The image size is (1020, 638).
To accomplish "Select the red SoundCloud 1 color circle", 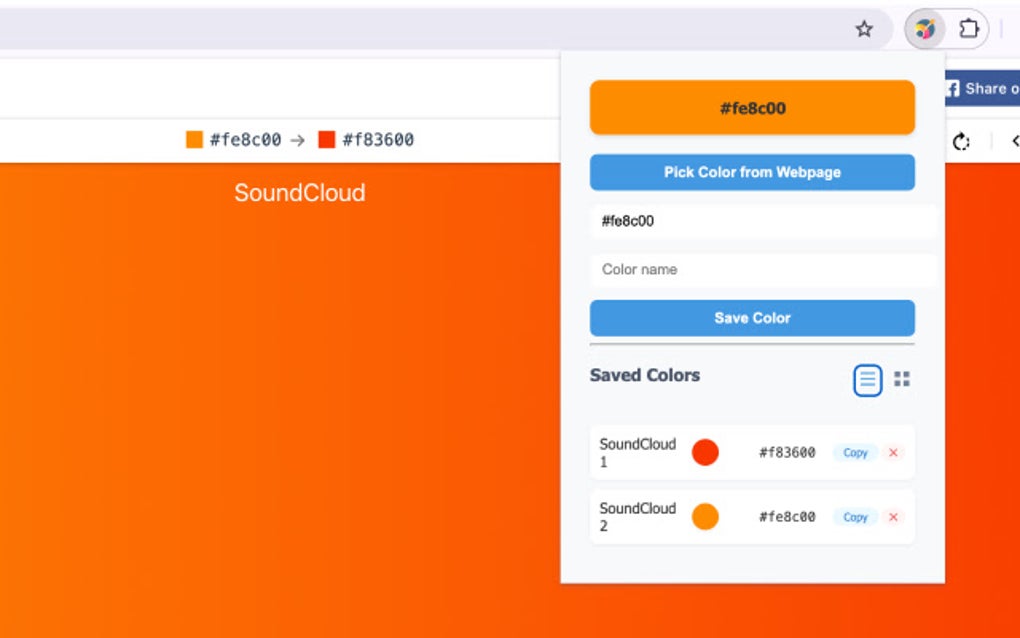I will pos(705,453).
